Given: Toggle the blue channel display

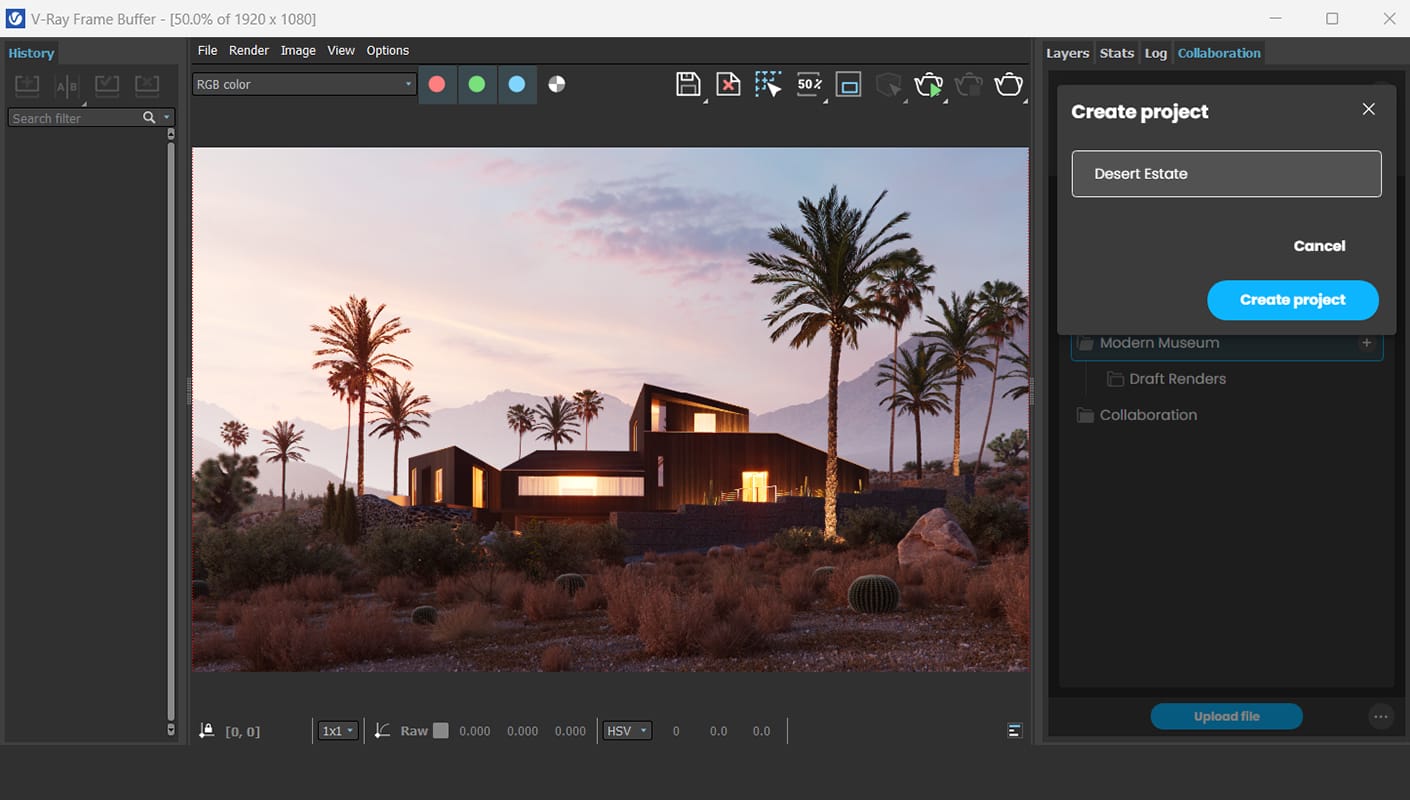Looking at the screenshot, I should (517, 85).
